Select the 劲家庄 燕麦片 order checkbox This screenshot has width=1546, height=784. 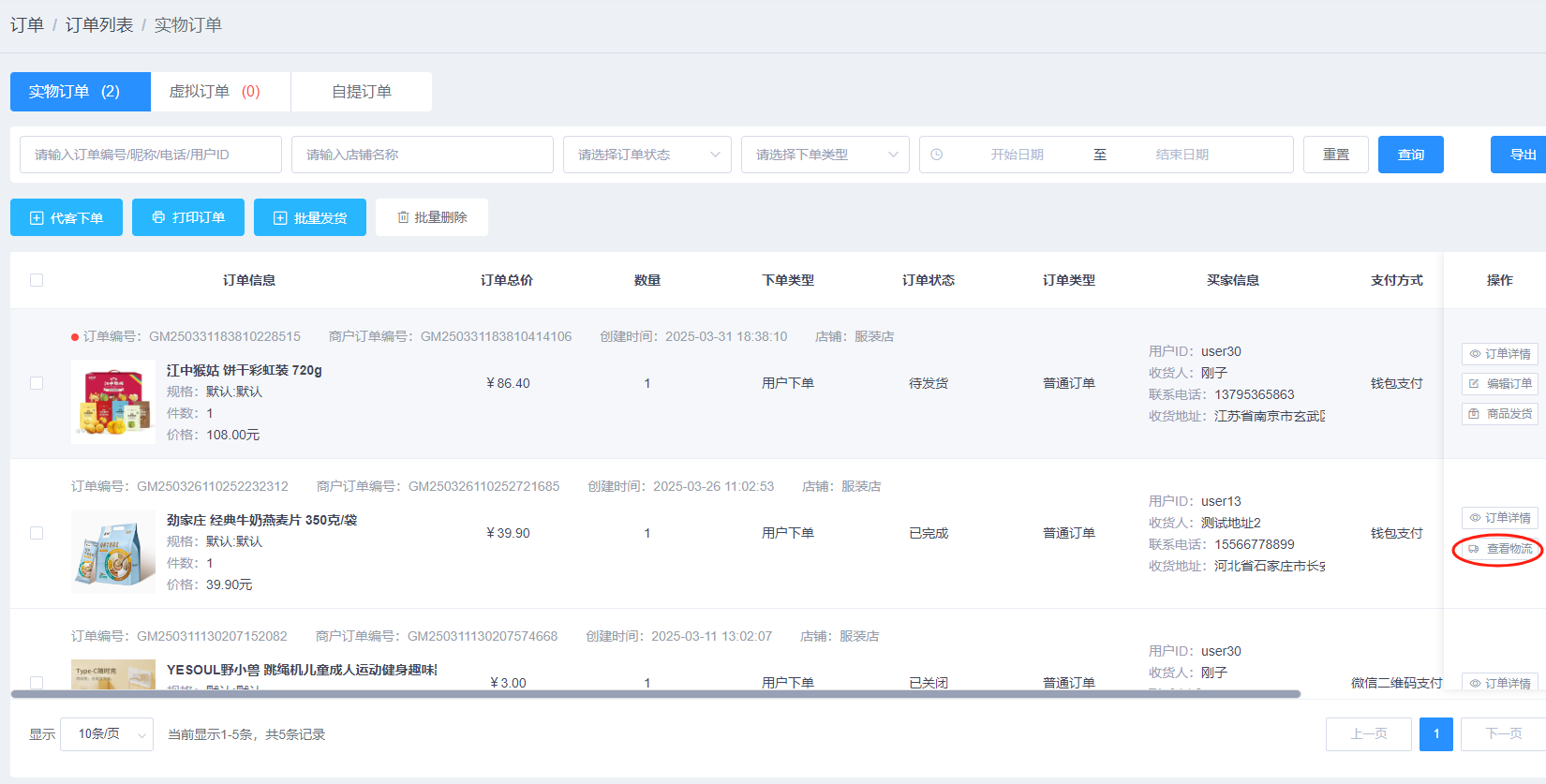tap(37, 533)
